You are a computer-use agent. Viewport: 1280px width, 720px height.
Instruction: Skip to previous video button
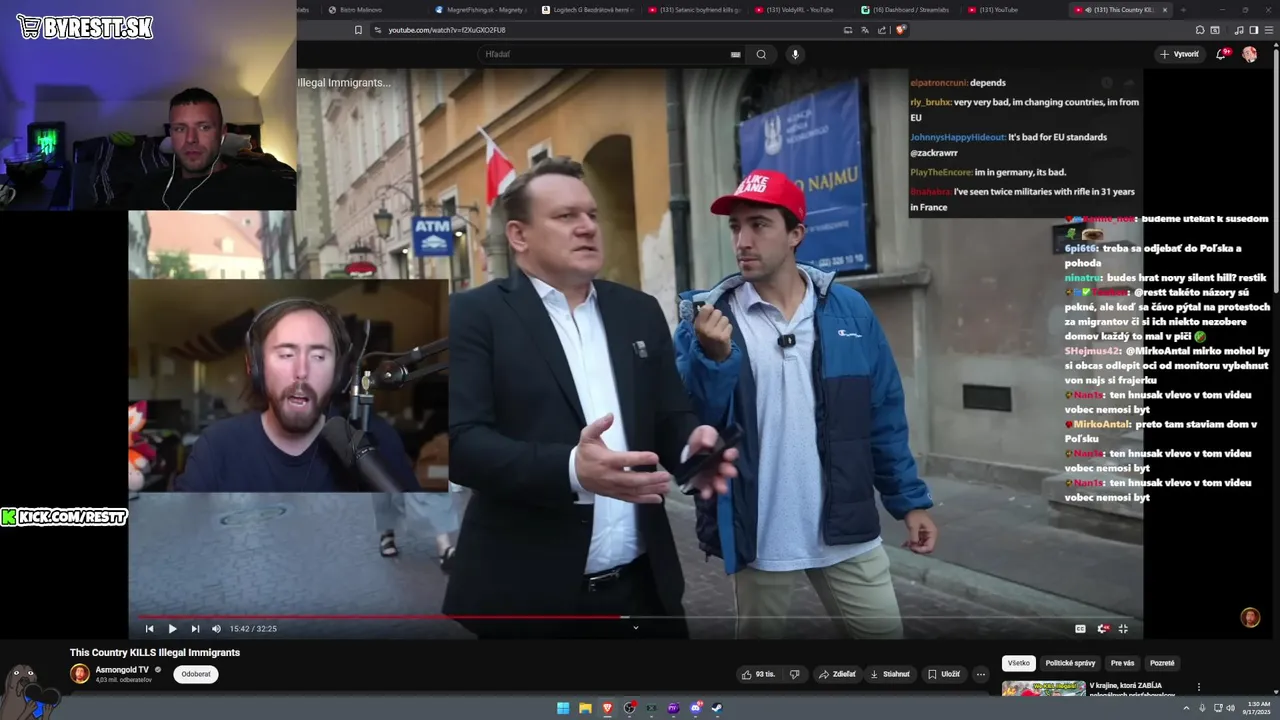[150, 628]
